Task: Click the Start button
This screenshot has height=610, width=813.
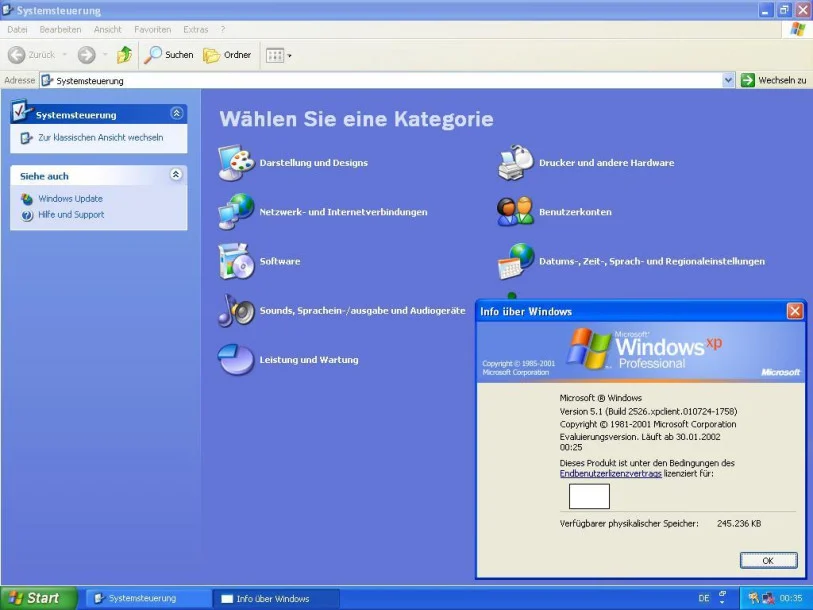Action: point(38,598)
